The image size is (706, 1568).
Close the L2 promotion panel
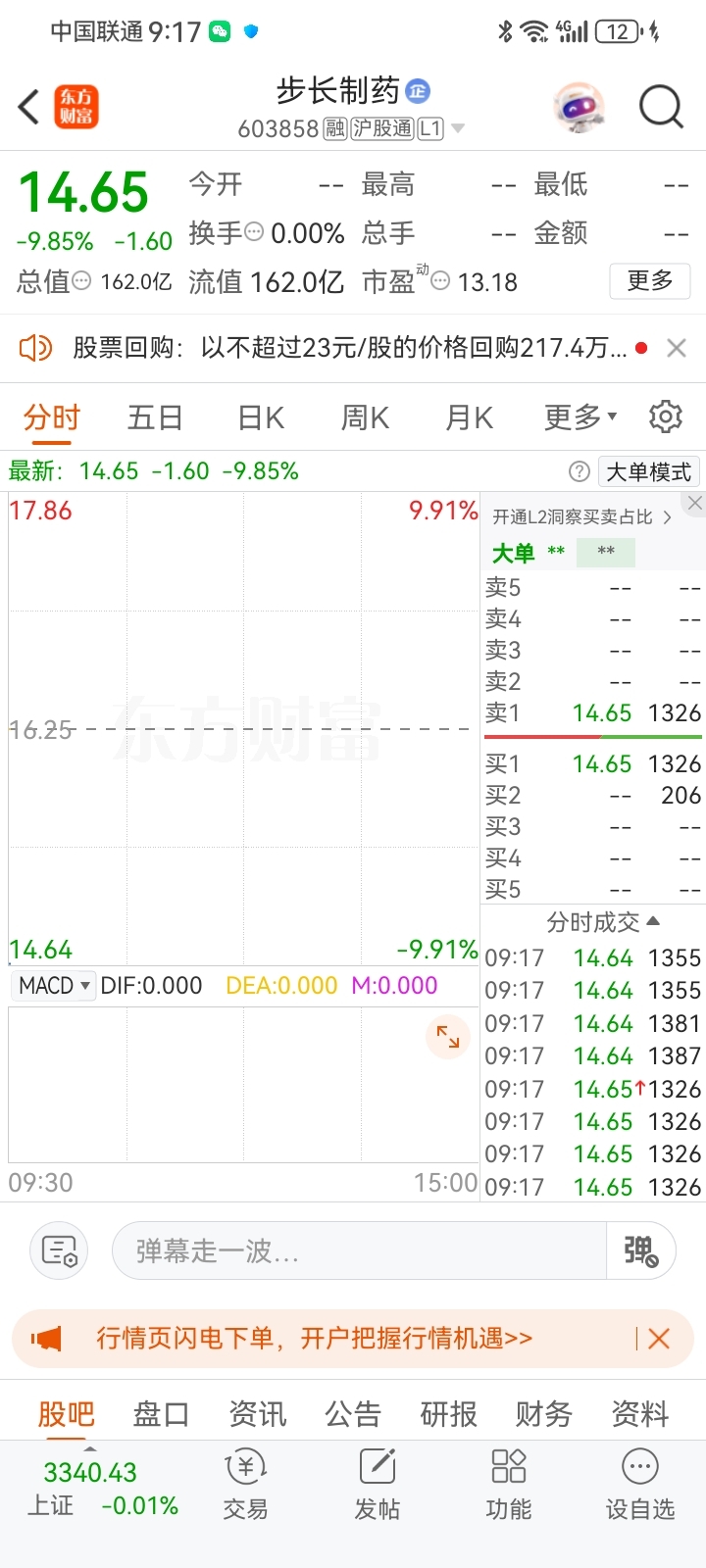pyautogui.click(x=695, y=503)
